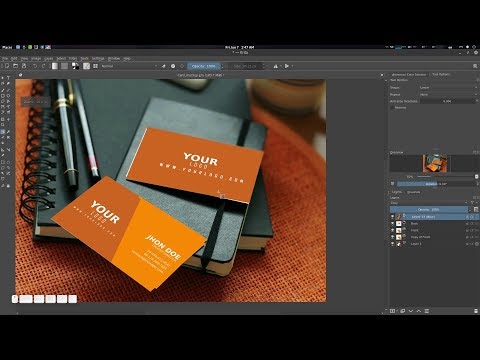Open the gradient Shape dropdown showing Linear
The image size is (480, 360).
tap(448, 87)
